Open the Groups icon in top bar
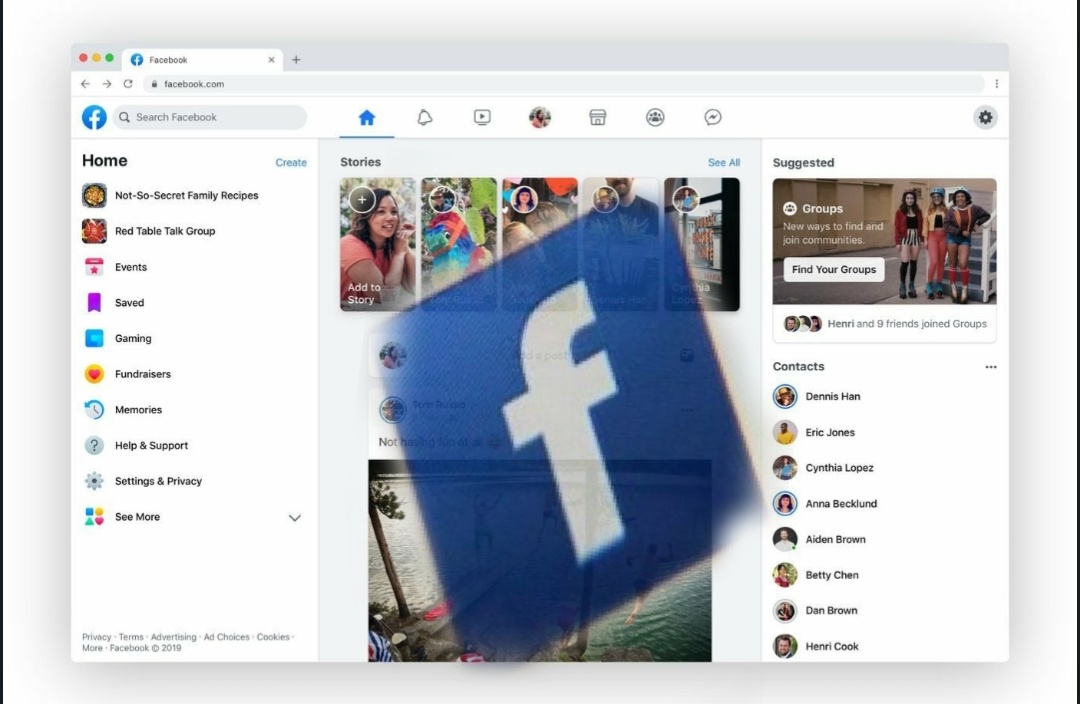 tap(655, 118)
